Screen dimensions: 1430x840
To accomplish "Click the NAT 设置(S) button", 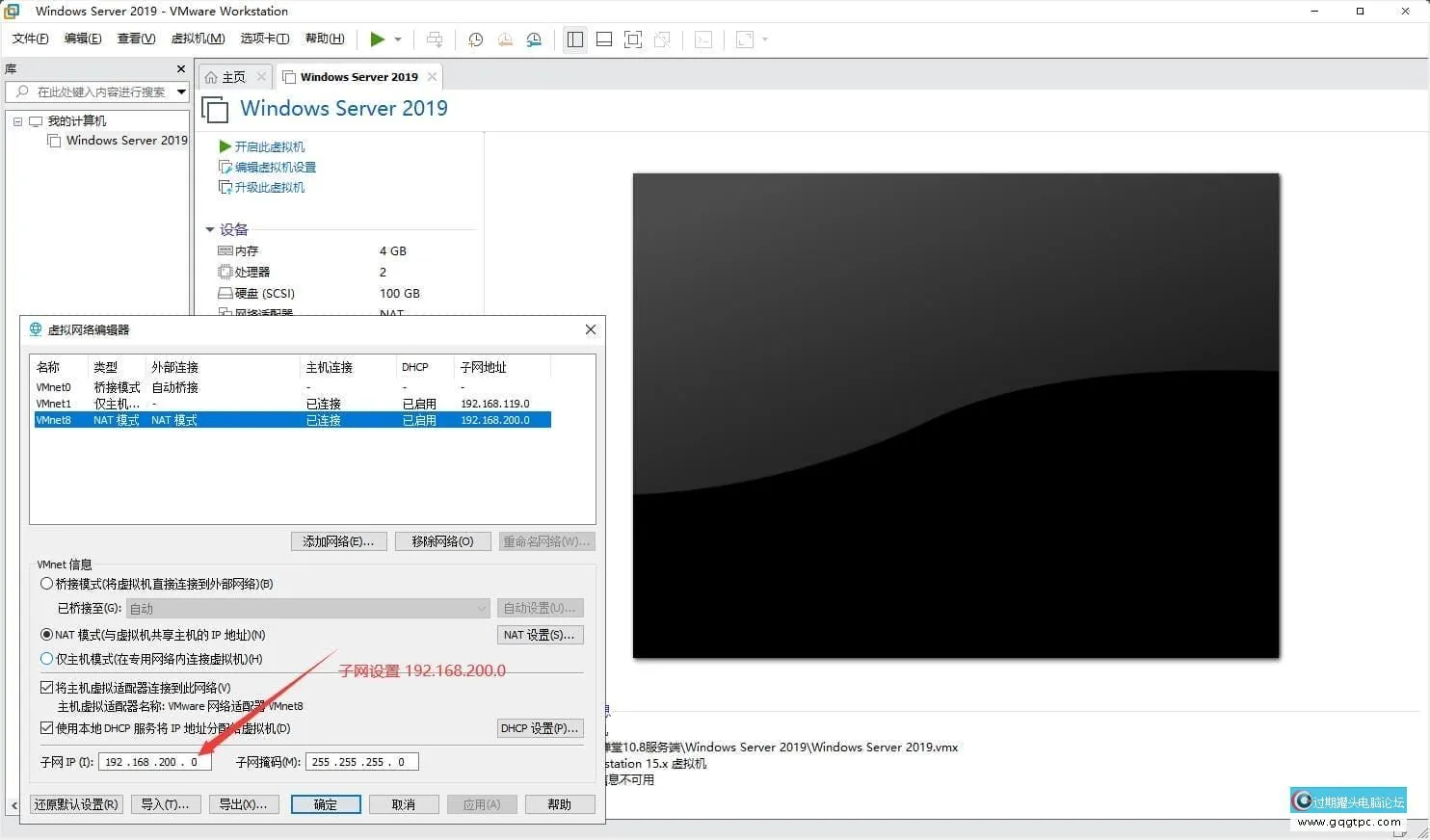I will pyautogui.click(x=540, y=635).
